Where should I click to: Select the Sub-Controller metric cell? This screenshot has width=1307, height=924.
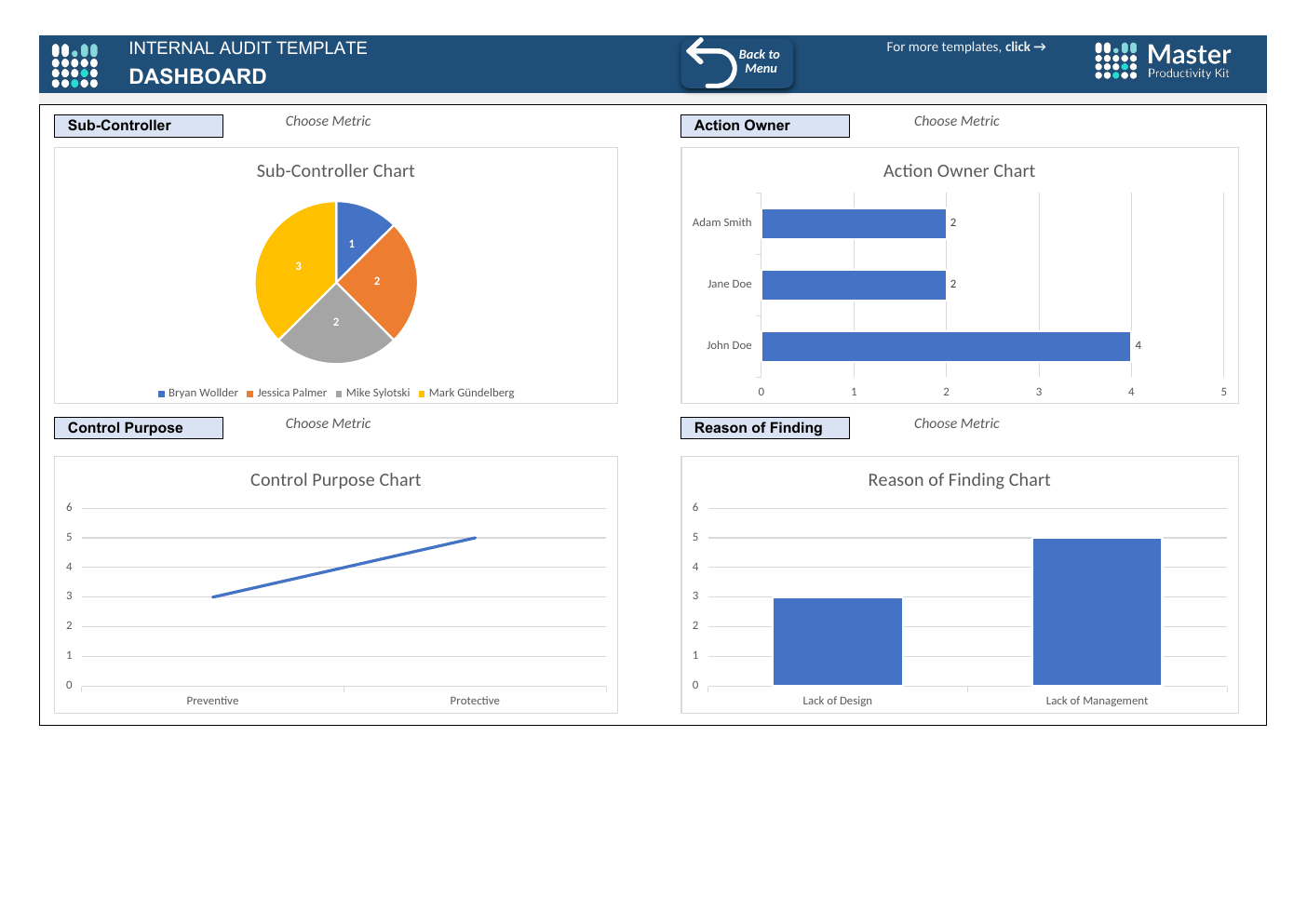(139, 126)
